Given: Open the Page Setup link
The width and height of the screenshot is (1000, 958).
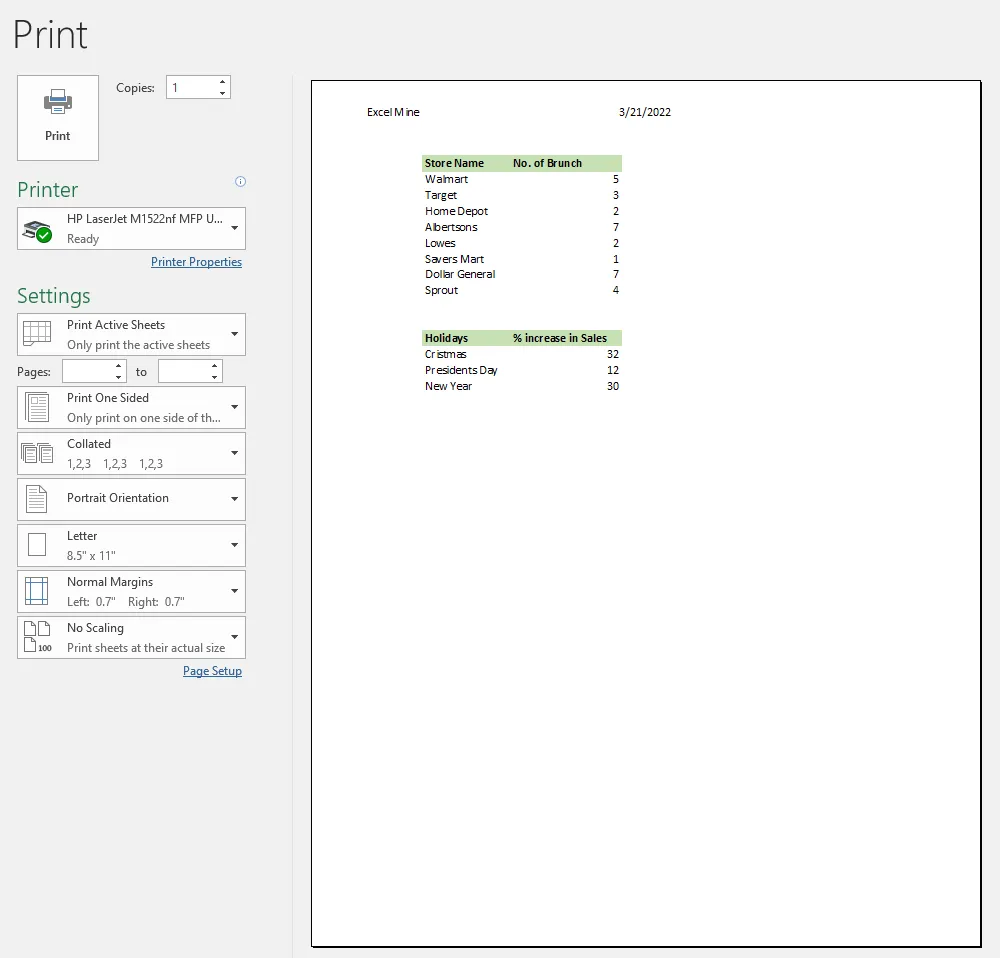Looking at the screenshot, I should point(212,671).
